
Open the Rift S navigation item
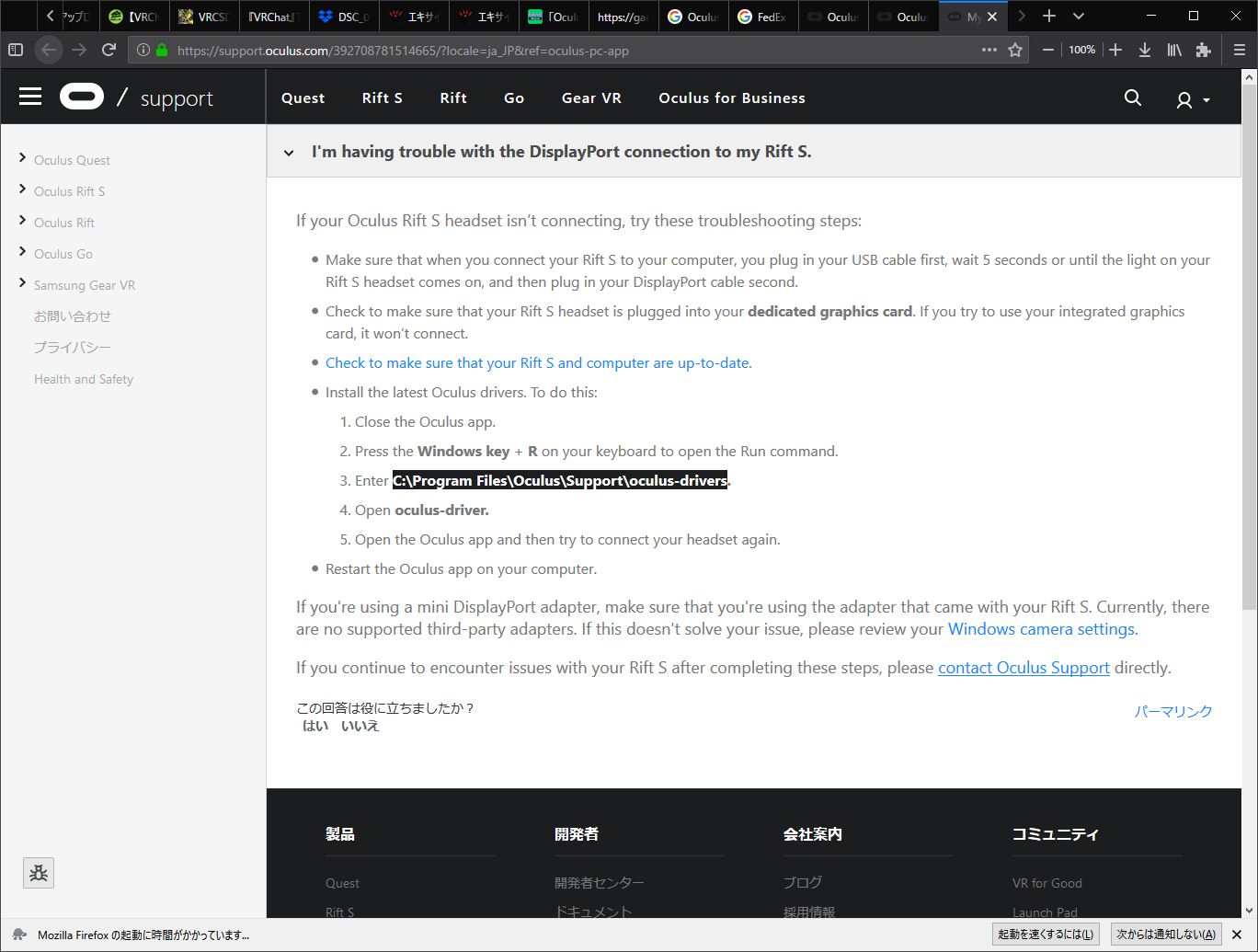383,97
